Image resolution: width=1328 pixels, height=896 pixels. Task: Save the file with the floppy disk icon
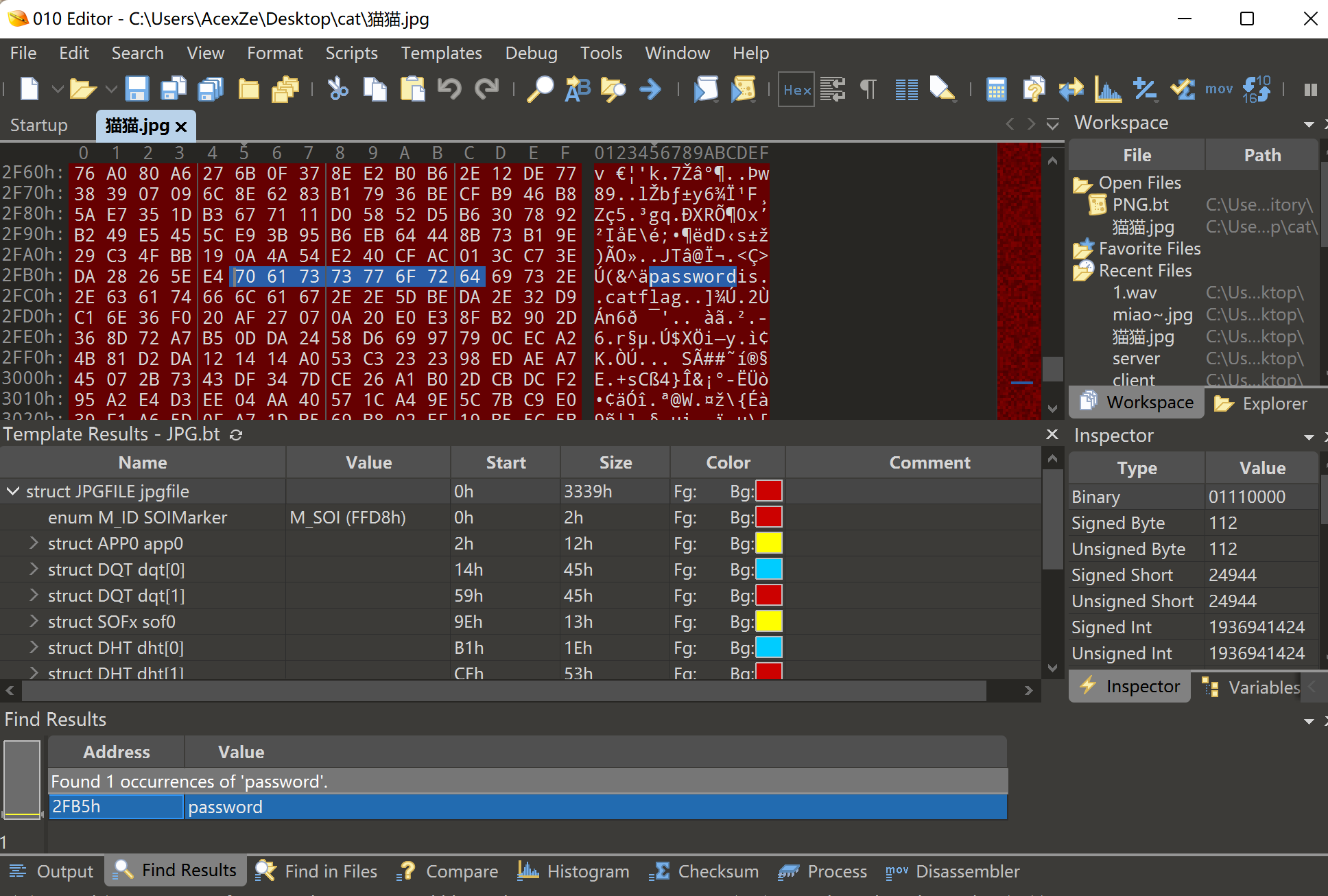[137, 89]
